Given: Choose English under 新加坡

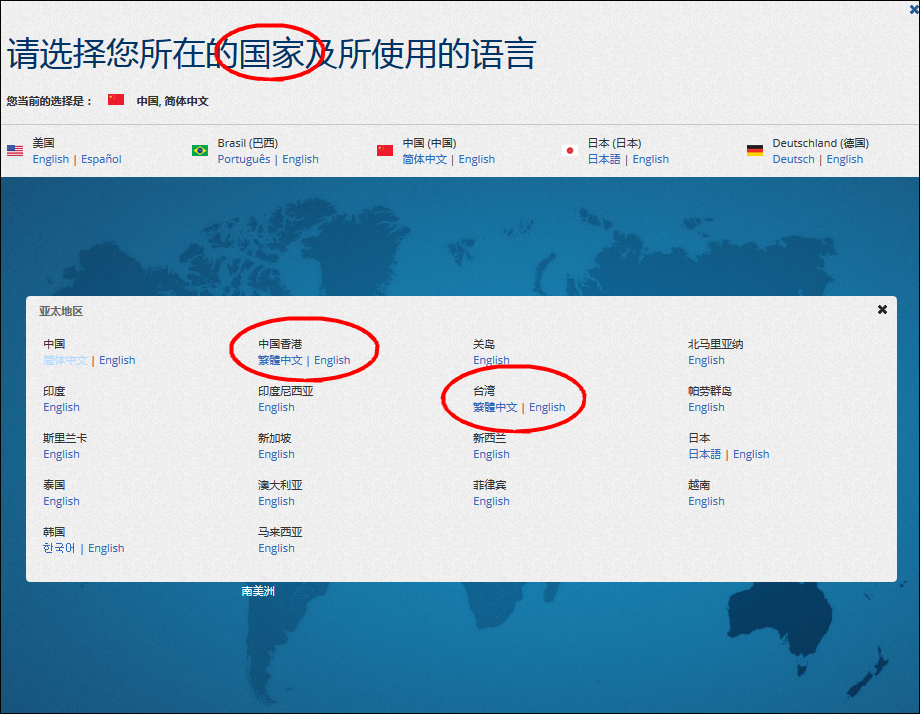Looking at the screenshot, I should pyautogui.click(x=276, y=454).
